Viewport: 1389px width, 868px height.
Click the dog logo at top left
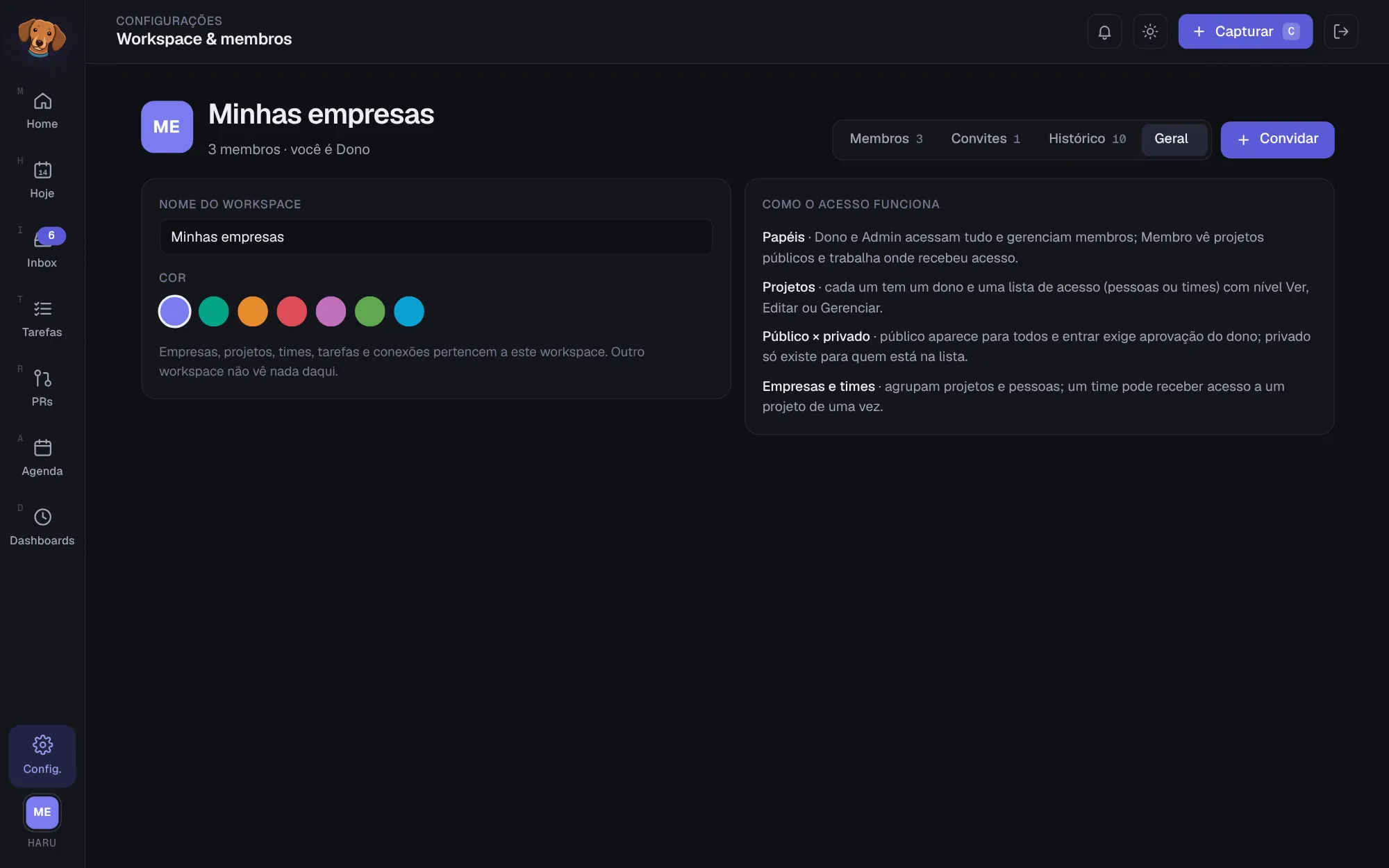42,36
